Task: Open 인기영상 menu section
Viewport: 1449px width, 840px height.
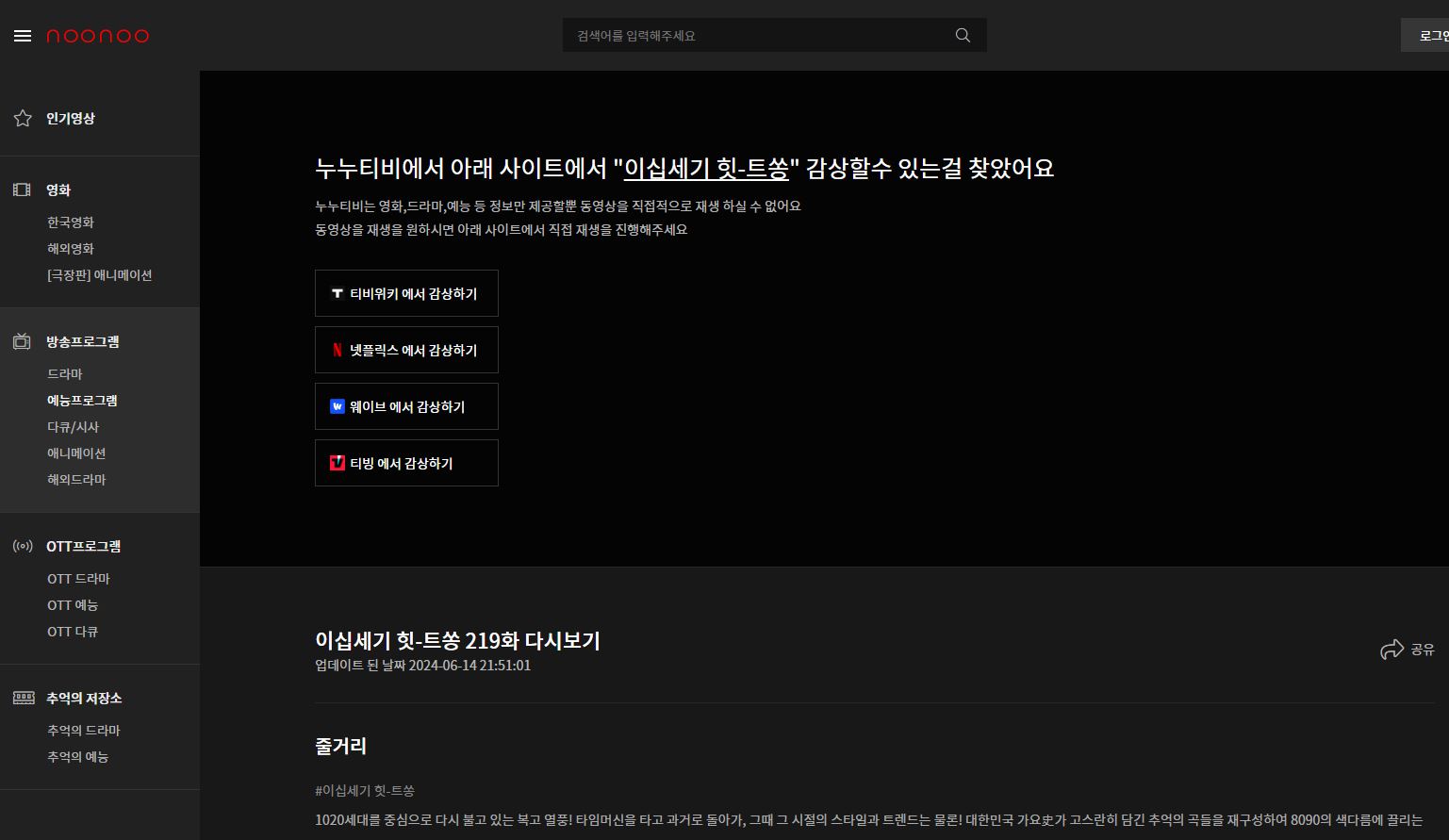Action: (71, 118)
